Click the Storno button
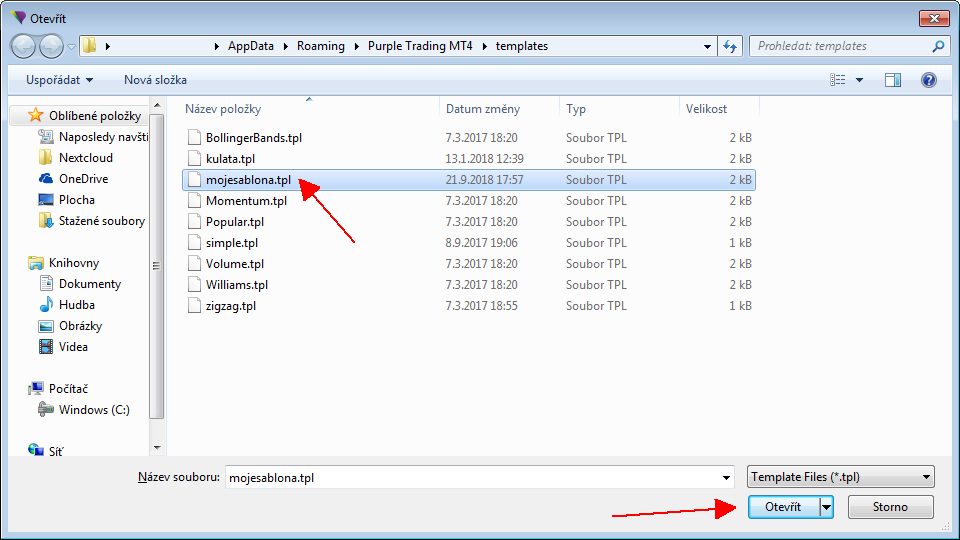The image size is (960, 540). tap(890, 507)
